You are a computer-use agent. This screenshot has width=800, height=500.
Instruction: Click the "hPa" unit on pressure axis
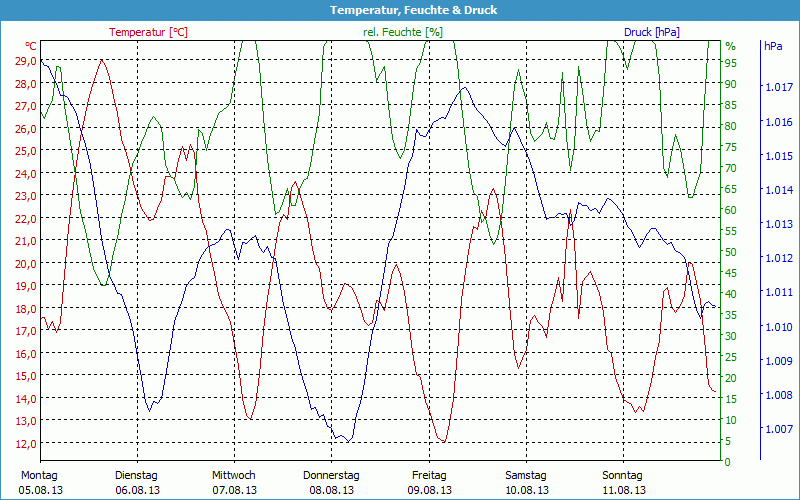point(773,46)
